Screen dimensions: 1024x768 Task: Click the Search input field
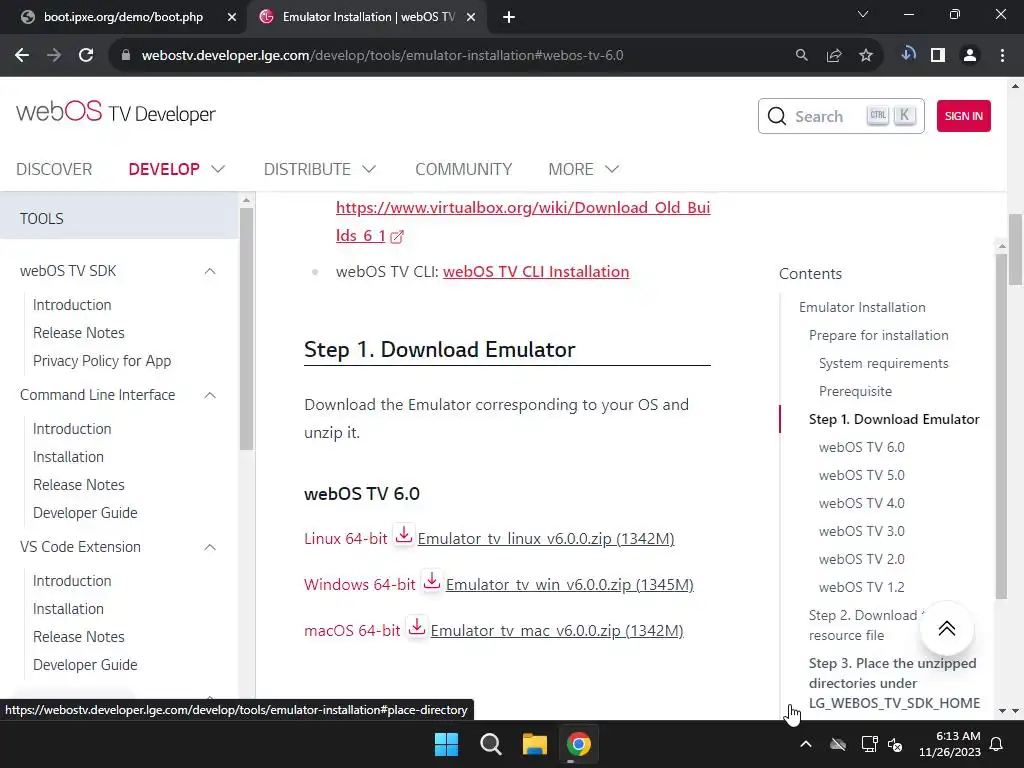(841, 116)
